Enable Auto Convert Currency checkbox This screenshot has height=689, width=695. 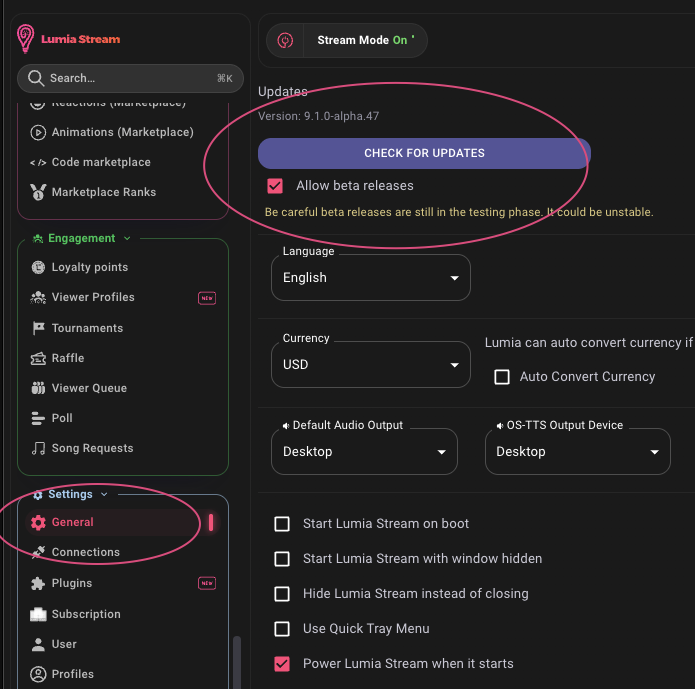click(502, 377)
